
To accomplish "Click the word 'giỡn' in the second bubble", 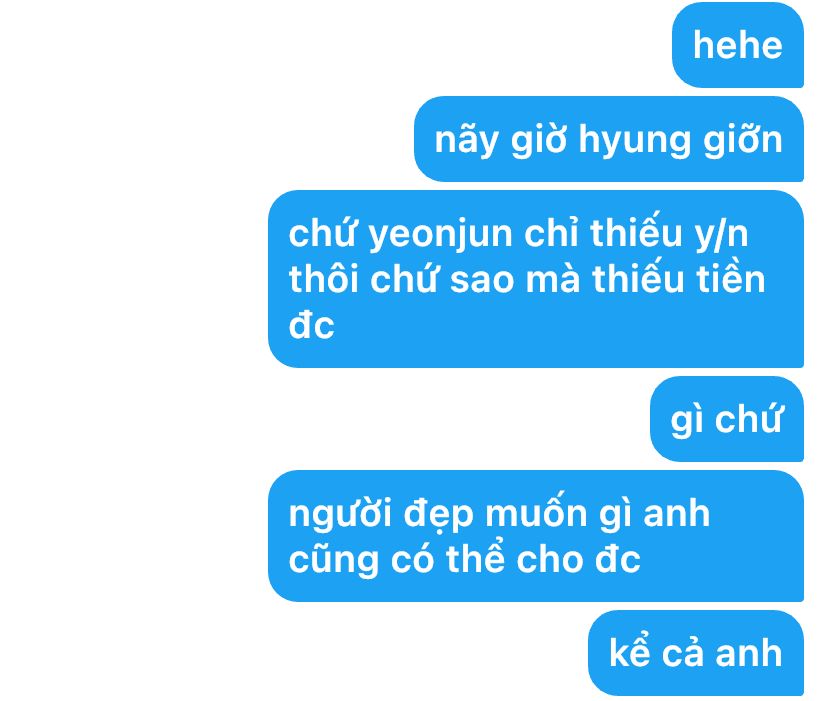I will 742,142.
